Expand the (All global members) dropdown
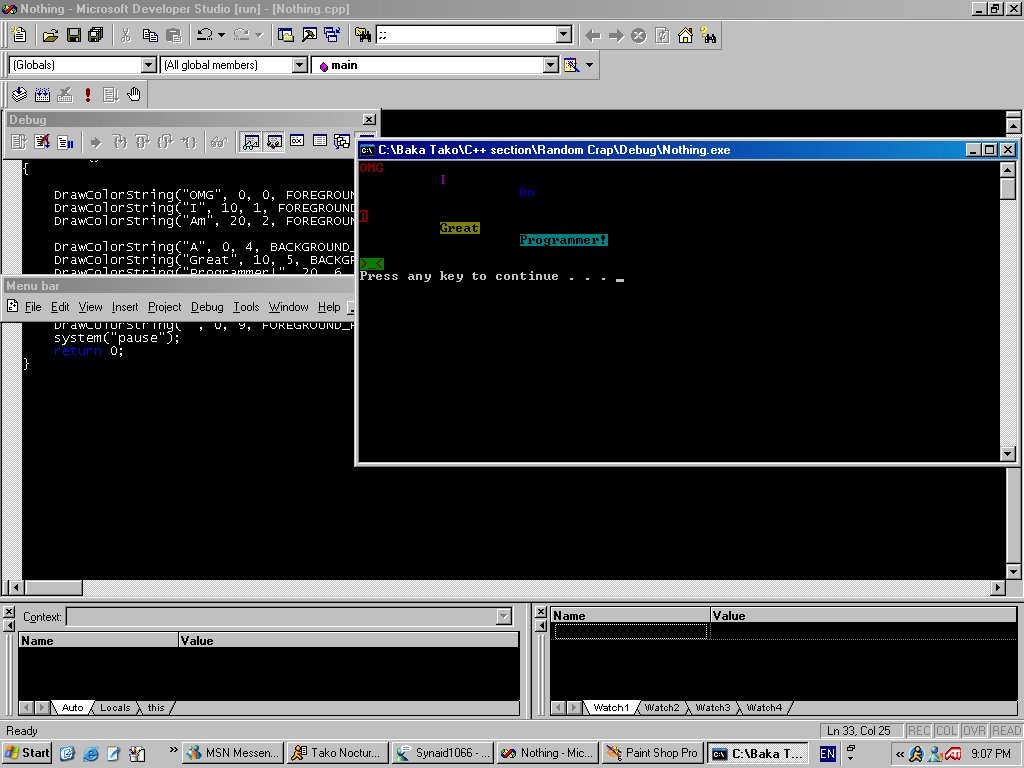The width and height of the screenshot is (1024, 768). 299,65
